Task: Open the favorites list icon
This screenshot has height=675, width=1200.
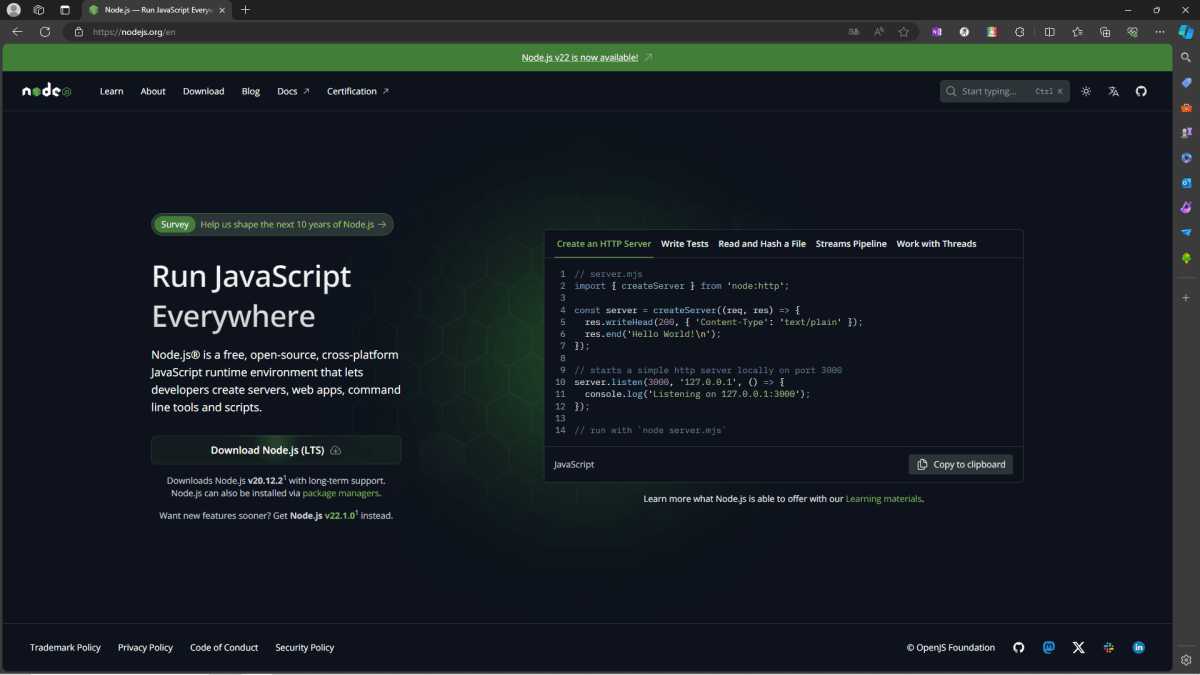Action: (1077, 32)
